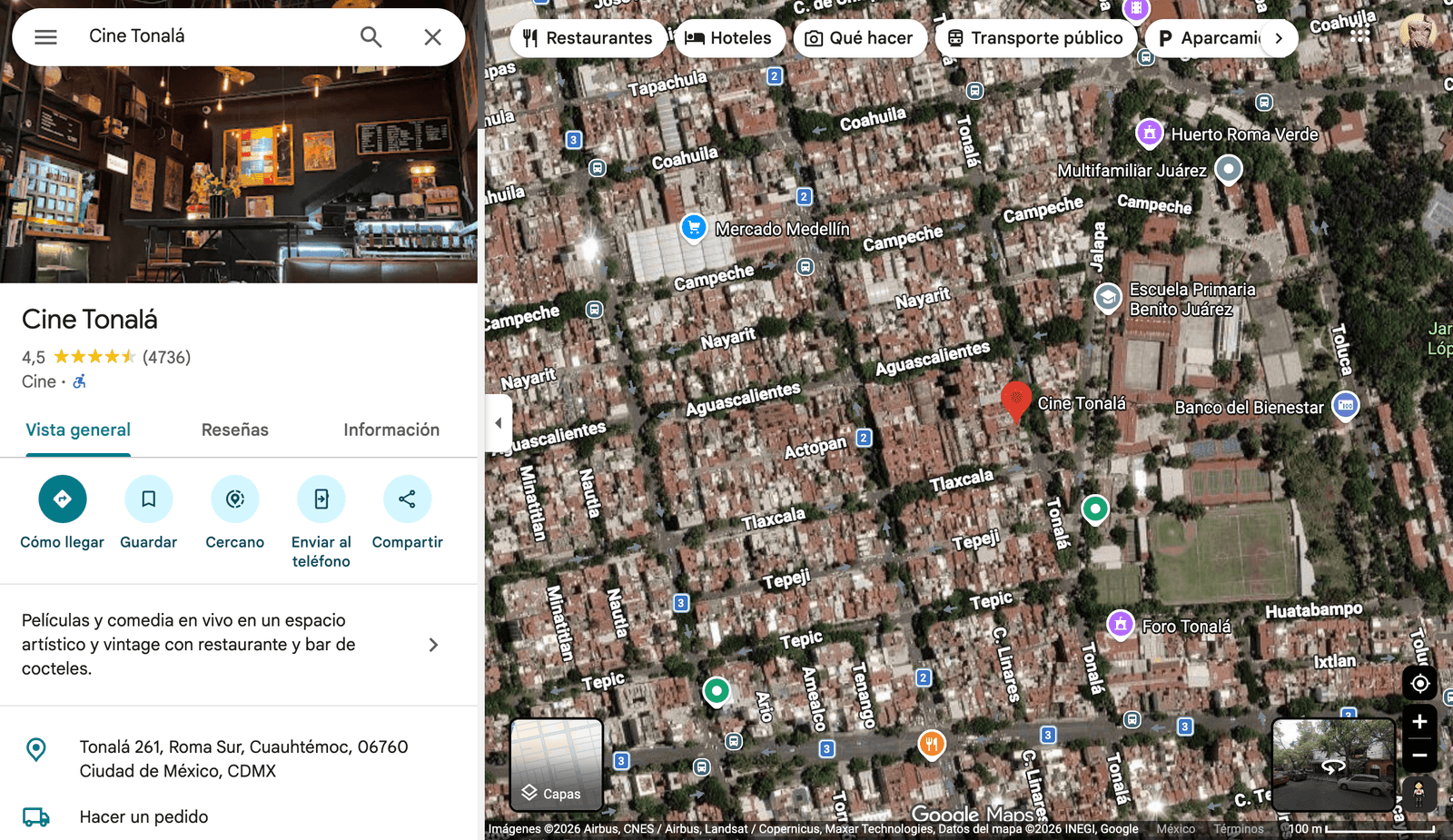
Task: Switch to Vista general tab
Action: click(x=78, y=430)
